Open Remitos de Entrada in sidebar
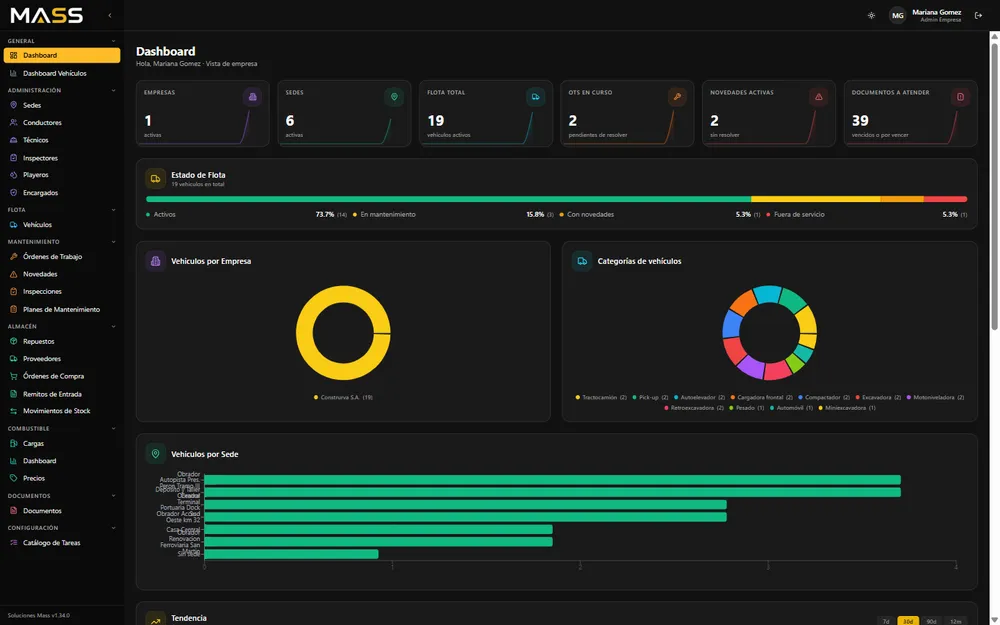 click(62, 394)
